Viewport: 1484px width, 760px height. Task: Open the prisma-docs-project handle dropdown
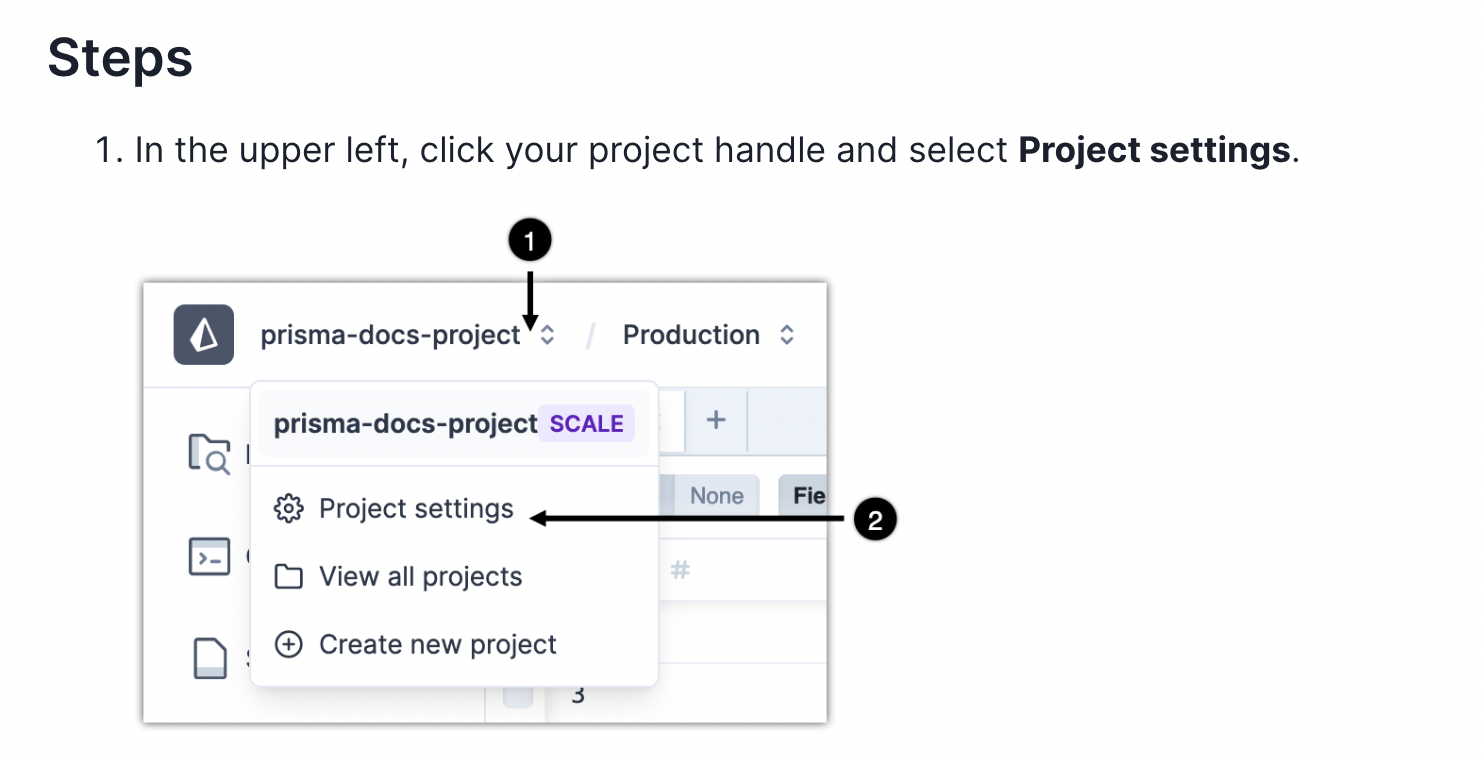click(x=390, y=335)
